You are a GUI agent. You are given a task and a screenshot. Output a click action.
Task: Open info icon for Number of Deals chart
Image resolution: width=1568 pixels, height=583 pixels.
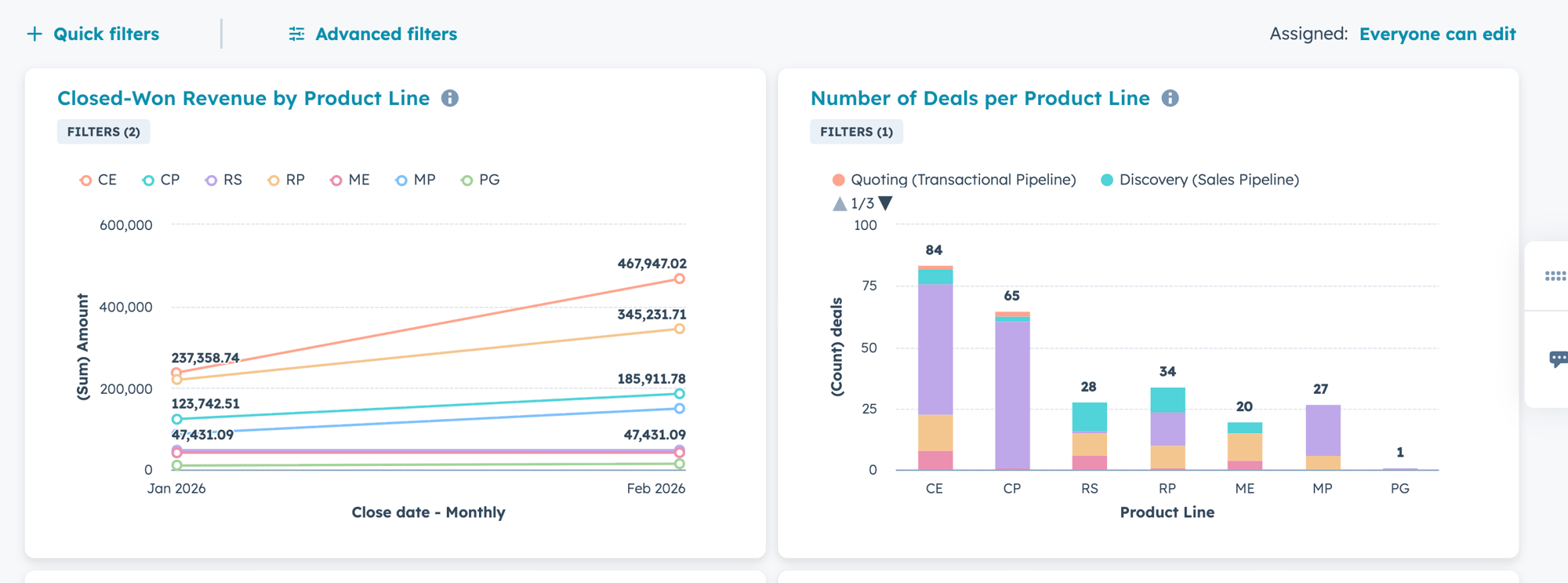[x=1170, y=98]
